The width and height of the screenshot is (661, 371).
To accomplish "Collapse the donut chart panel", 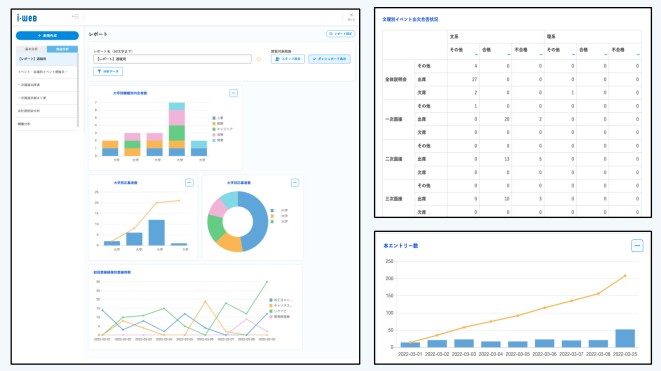I will [295, 183].
